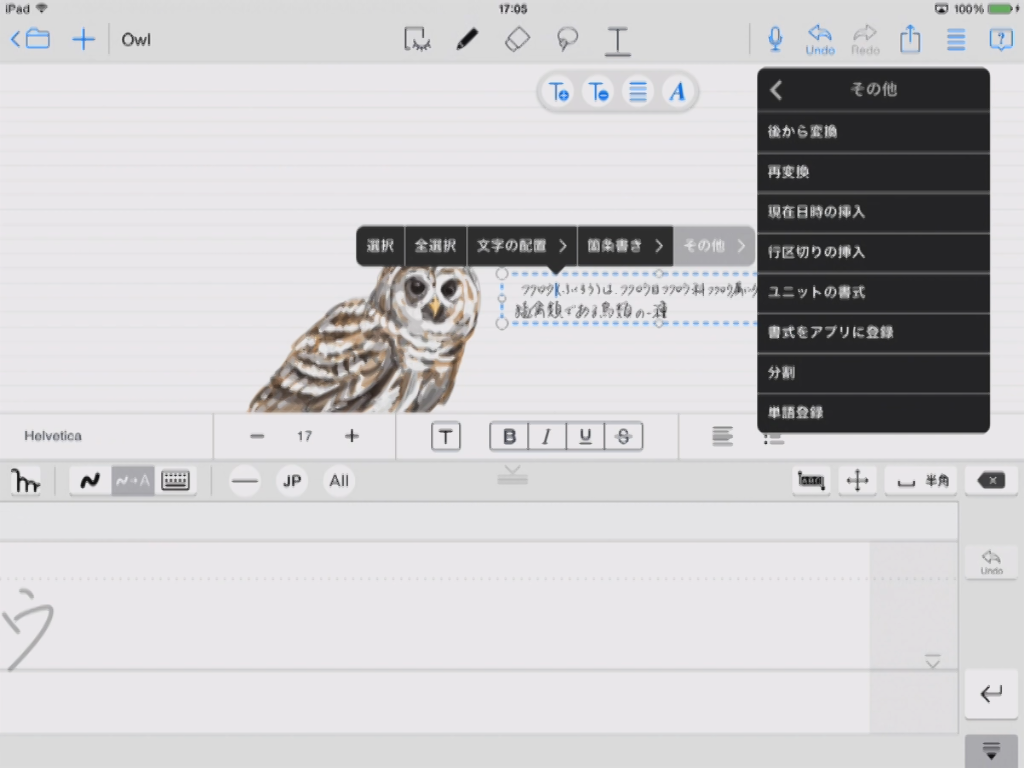Decrease font size with minus button
Viewport: 1024px width, 768px height.
pyautogui.click(x=257, y=436)
